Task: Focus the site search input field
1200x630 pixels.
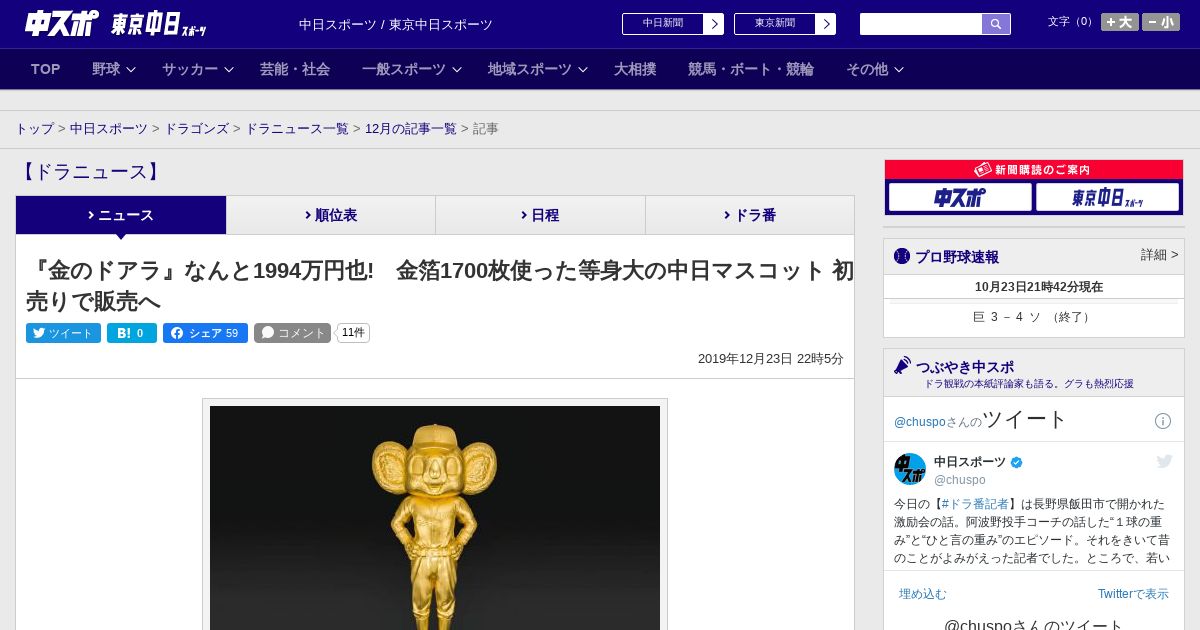Action: 921,24
